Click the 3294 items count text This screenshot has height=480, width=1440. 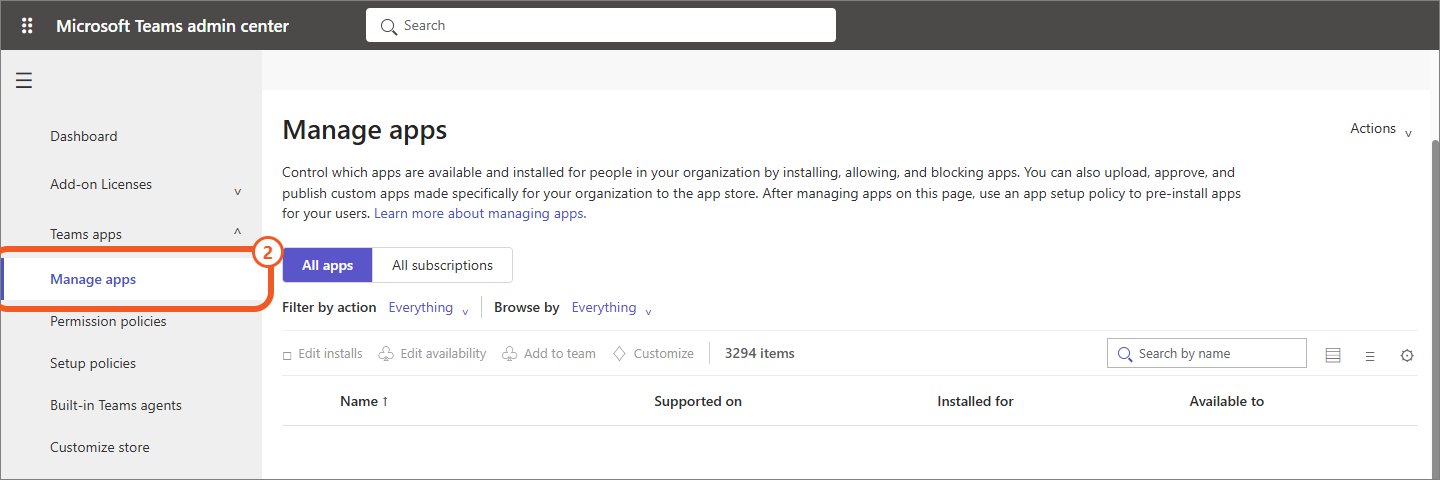click(x=760, y=354)
